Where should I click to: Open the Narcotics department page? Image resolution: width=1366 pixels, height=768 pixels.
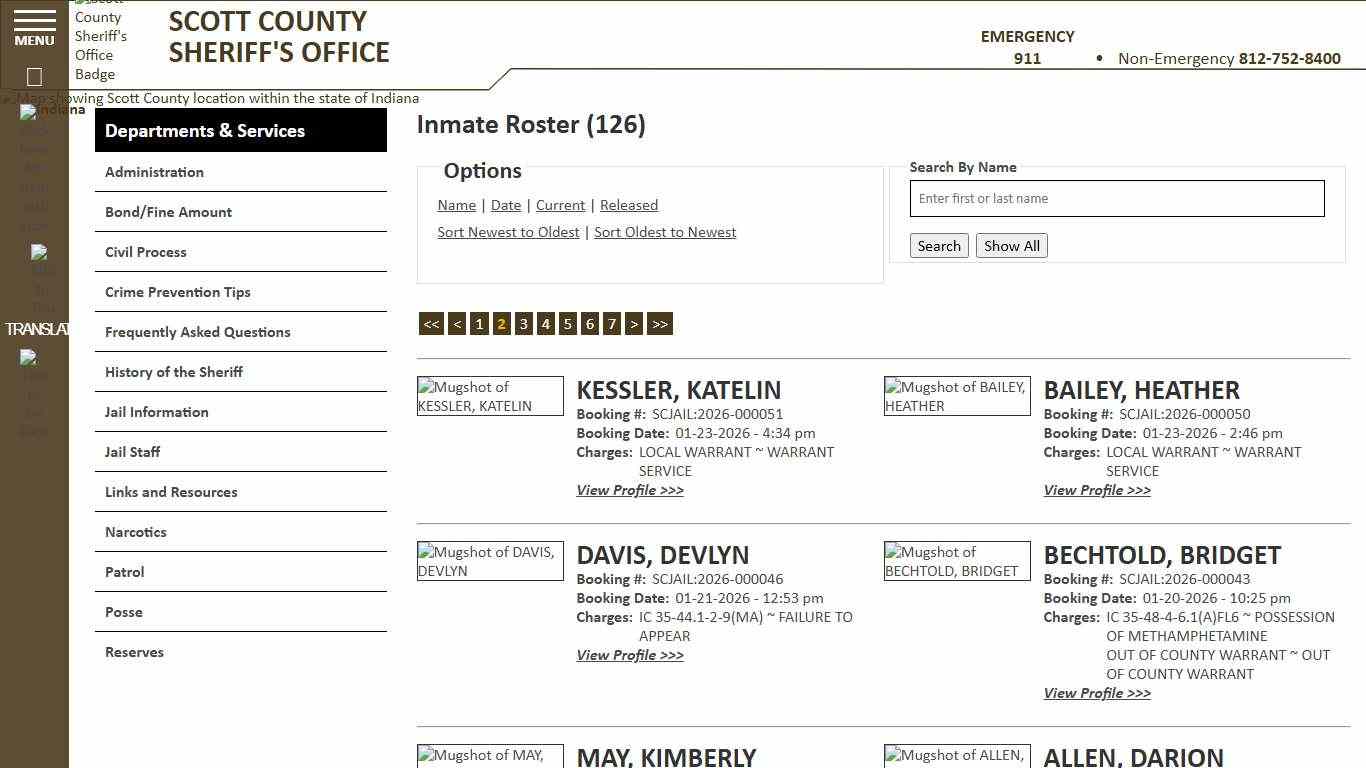(x=135, y=532)
